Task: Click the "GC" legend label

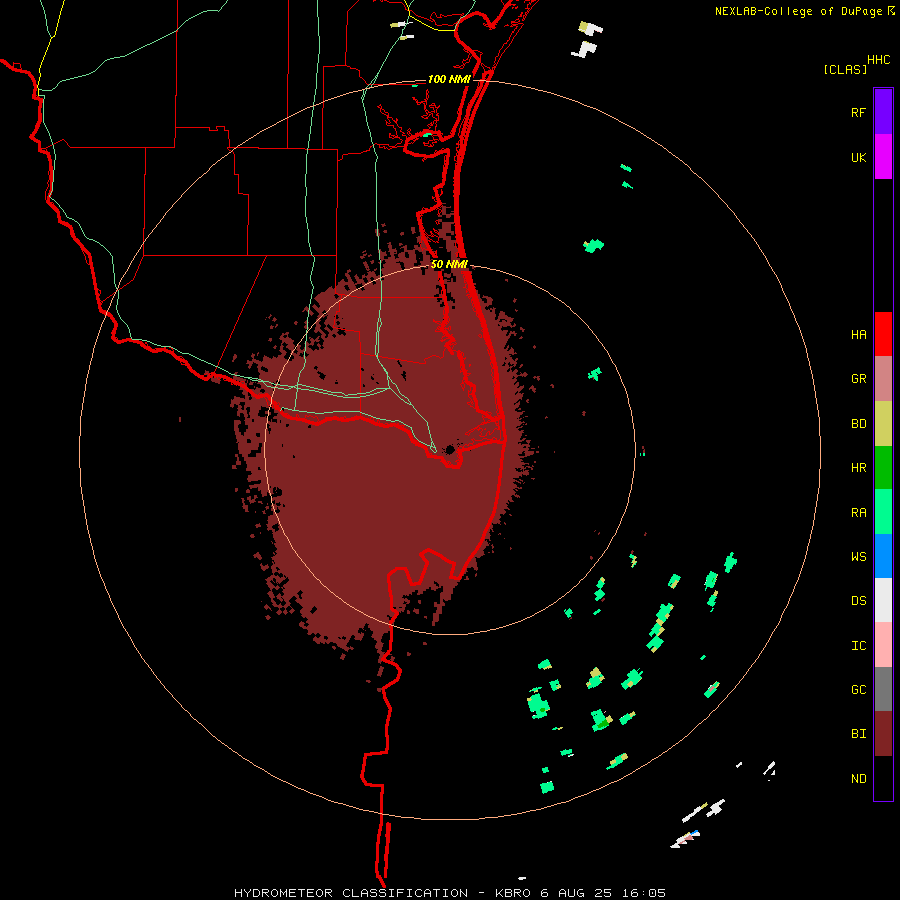Action: 858,690
